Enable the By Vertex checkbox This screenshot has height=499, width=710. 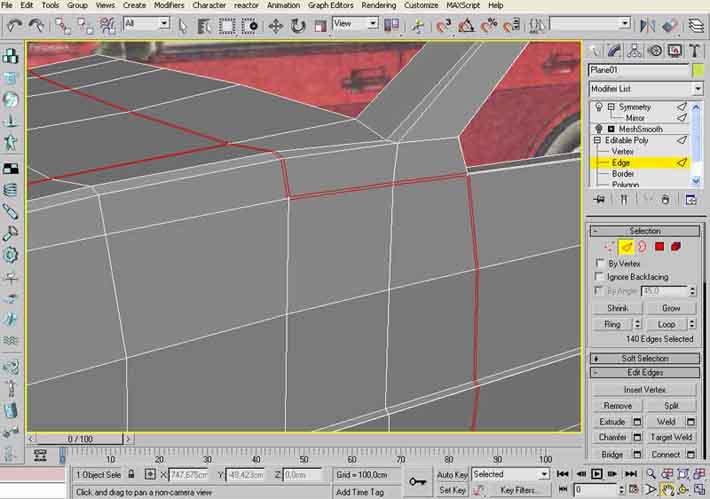pos(599,263)
